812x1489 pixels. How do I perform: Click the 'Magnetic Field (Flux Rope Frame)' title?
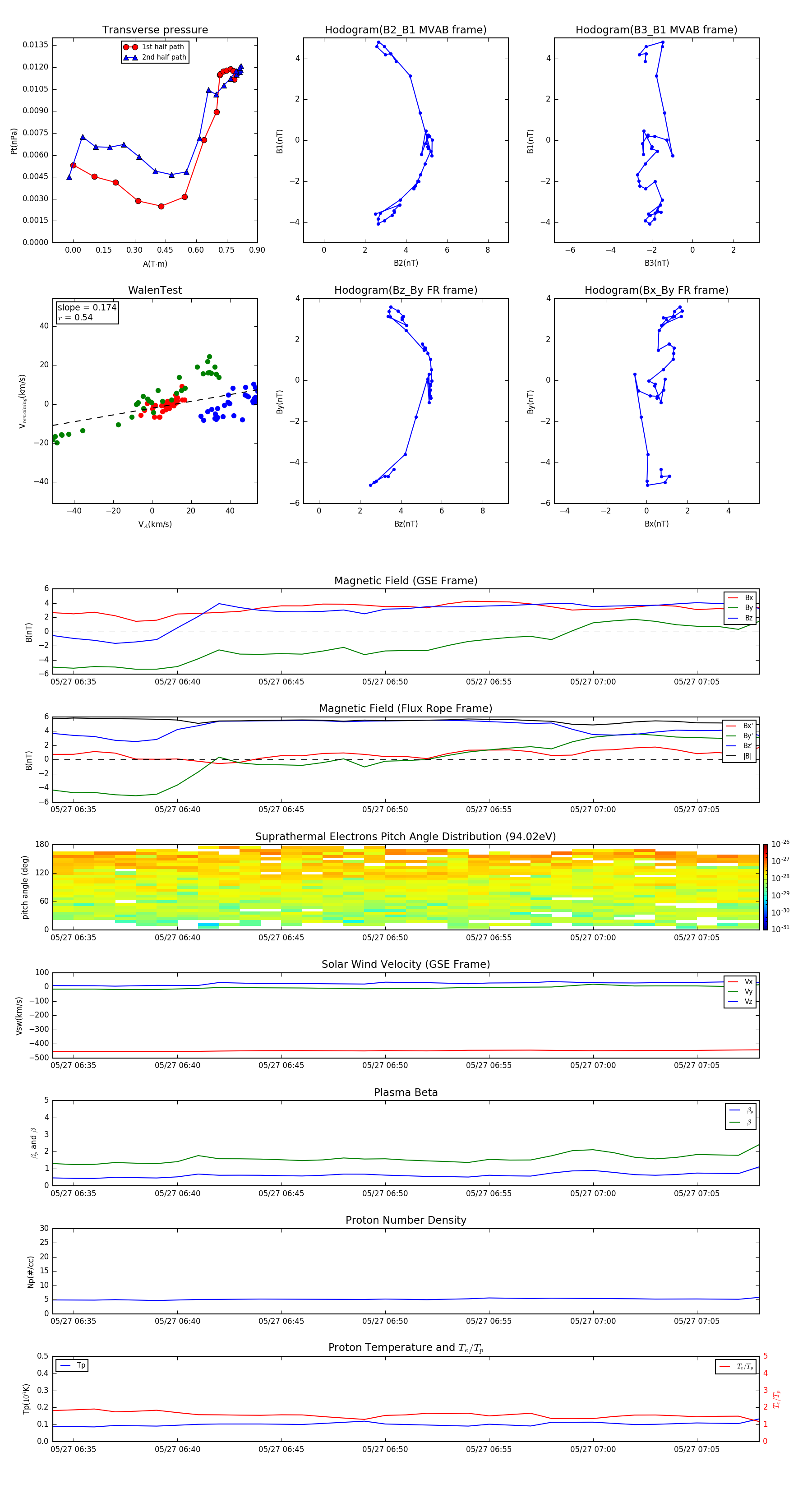(406, 709)
